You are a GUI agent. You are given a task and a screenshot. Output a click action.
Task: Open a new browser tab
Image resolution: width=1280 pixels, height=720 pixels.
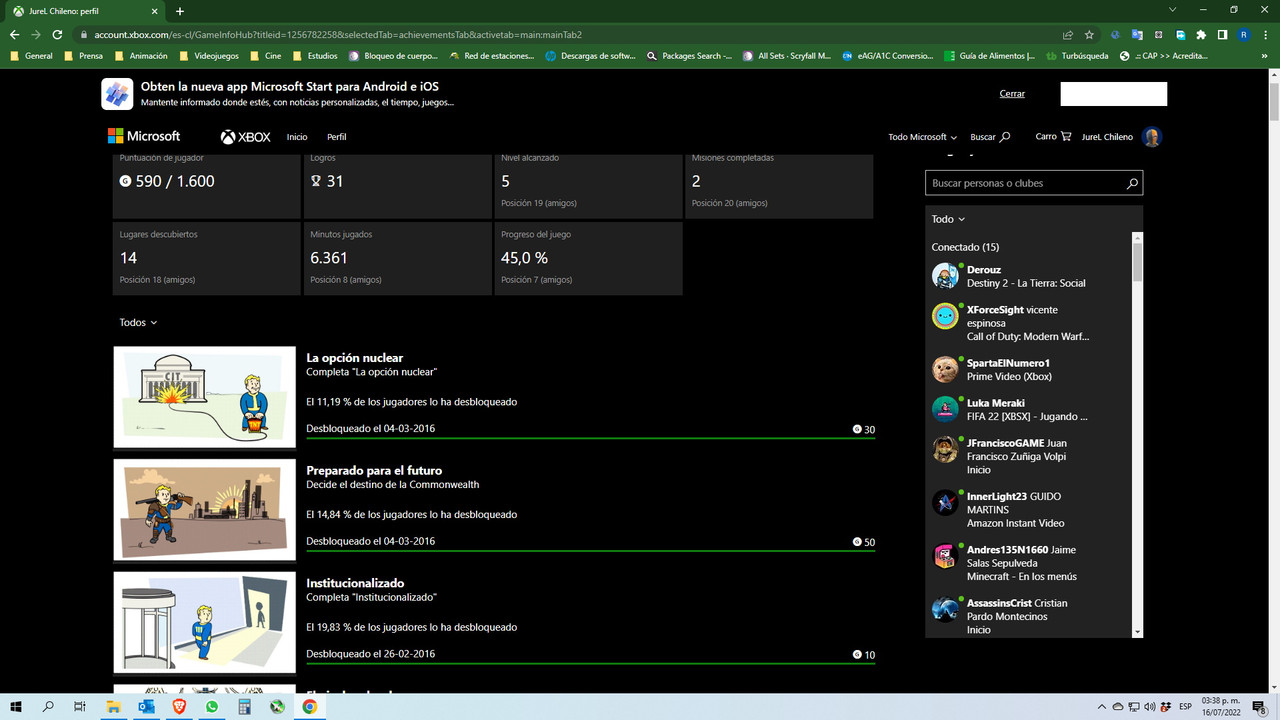pos(180,11)
